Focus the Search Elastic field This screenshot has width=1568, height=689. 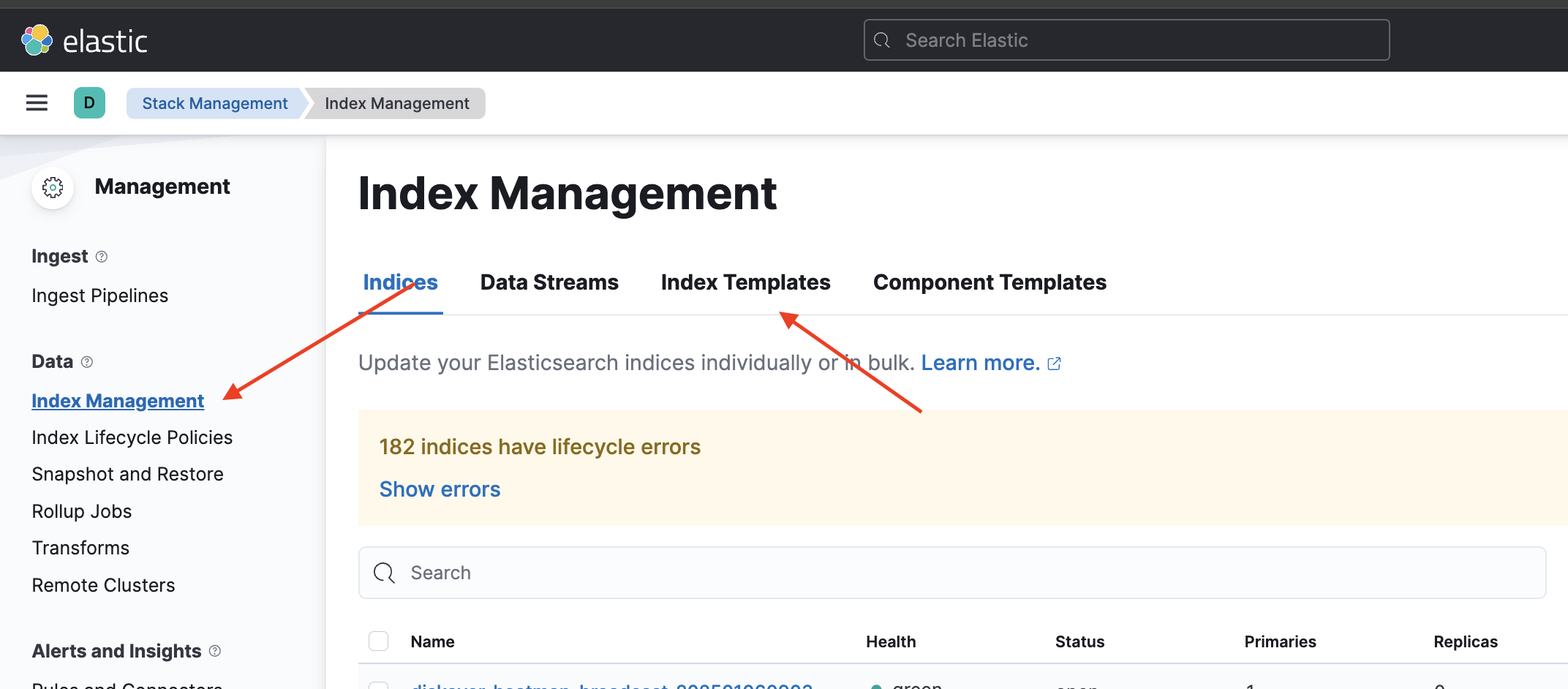click(1126, 40)
